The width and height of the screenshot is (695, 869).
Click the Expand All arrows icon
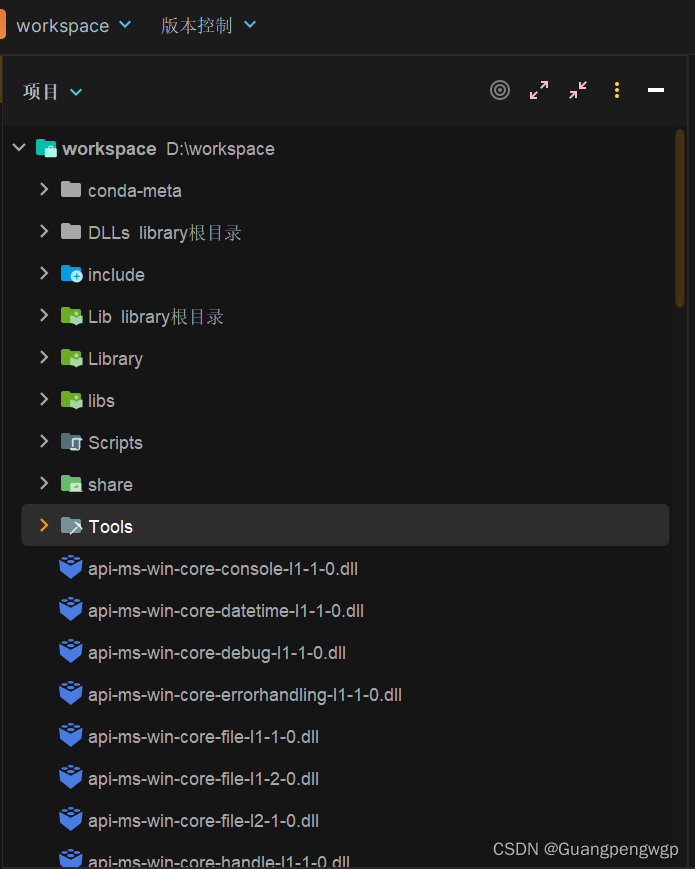click(x=539, y=90)
